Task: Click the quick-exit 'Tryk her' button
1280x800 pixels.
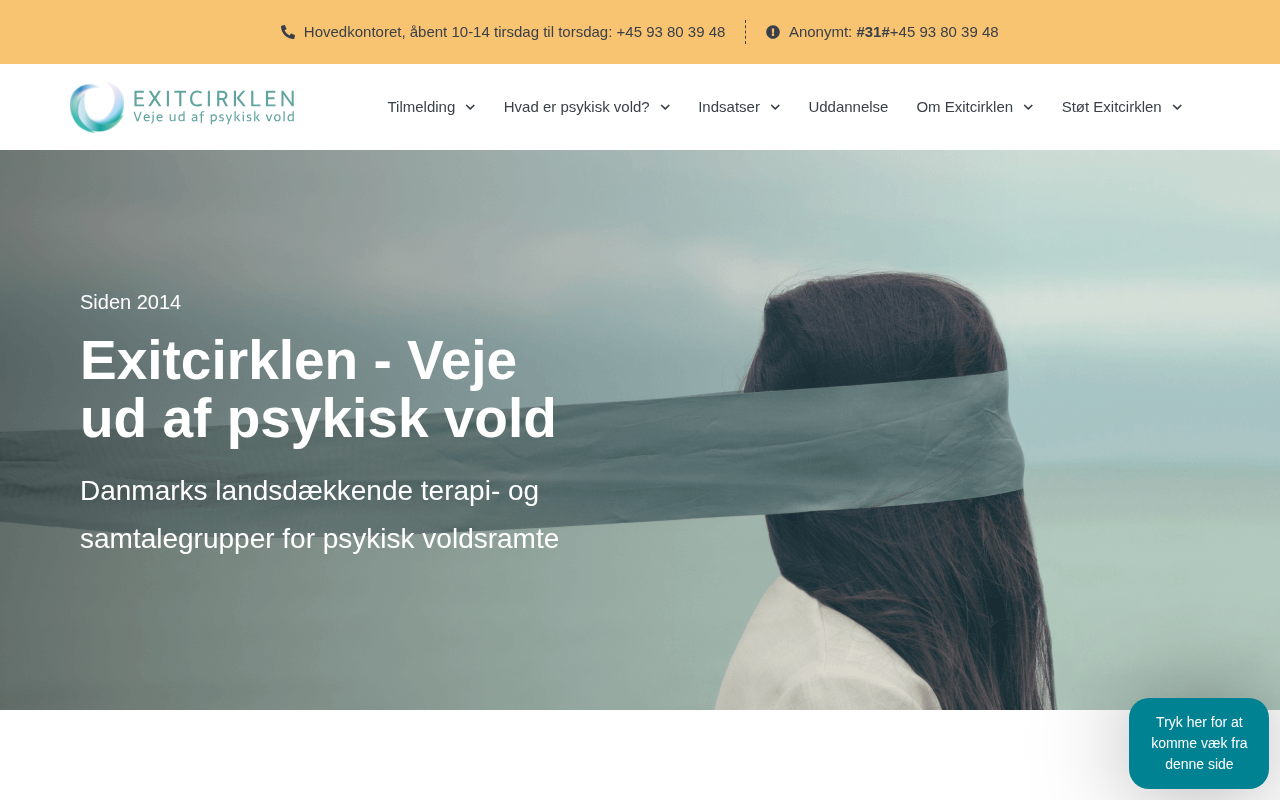Action: 1199,743
